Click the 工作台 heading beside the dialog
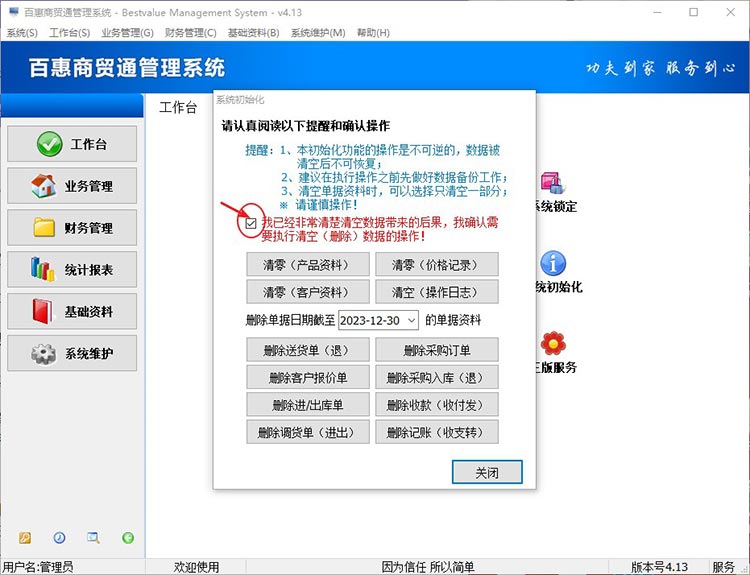 click(x=178, y=107)
